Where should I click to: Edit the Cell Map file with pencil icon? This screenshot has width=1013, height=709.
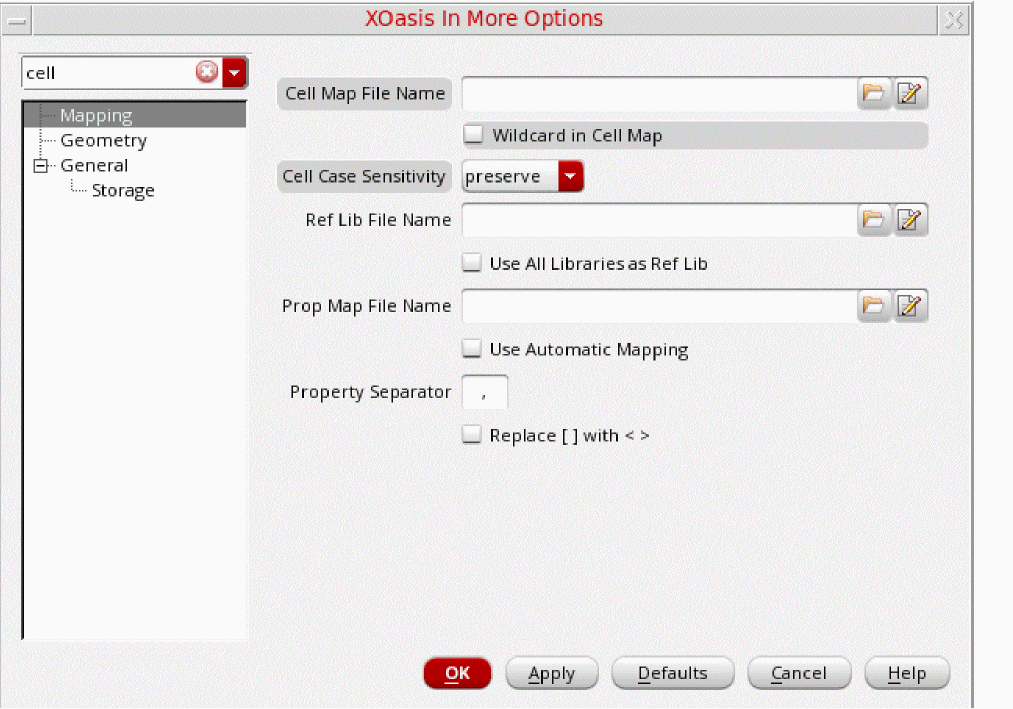(x=910, y=94)
